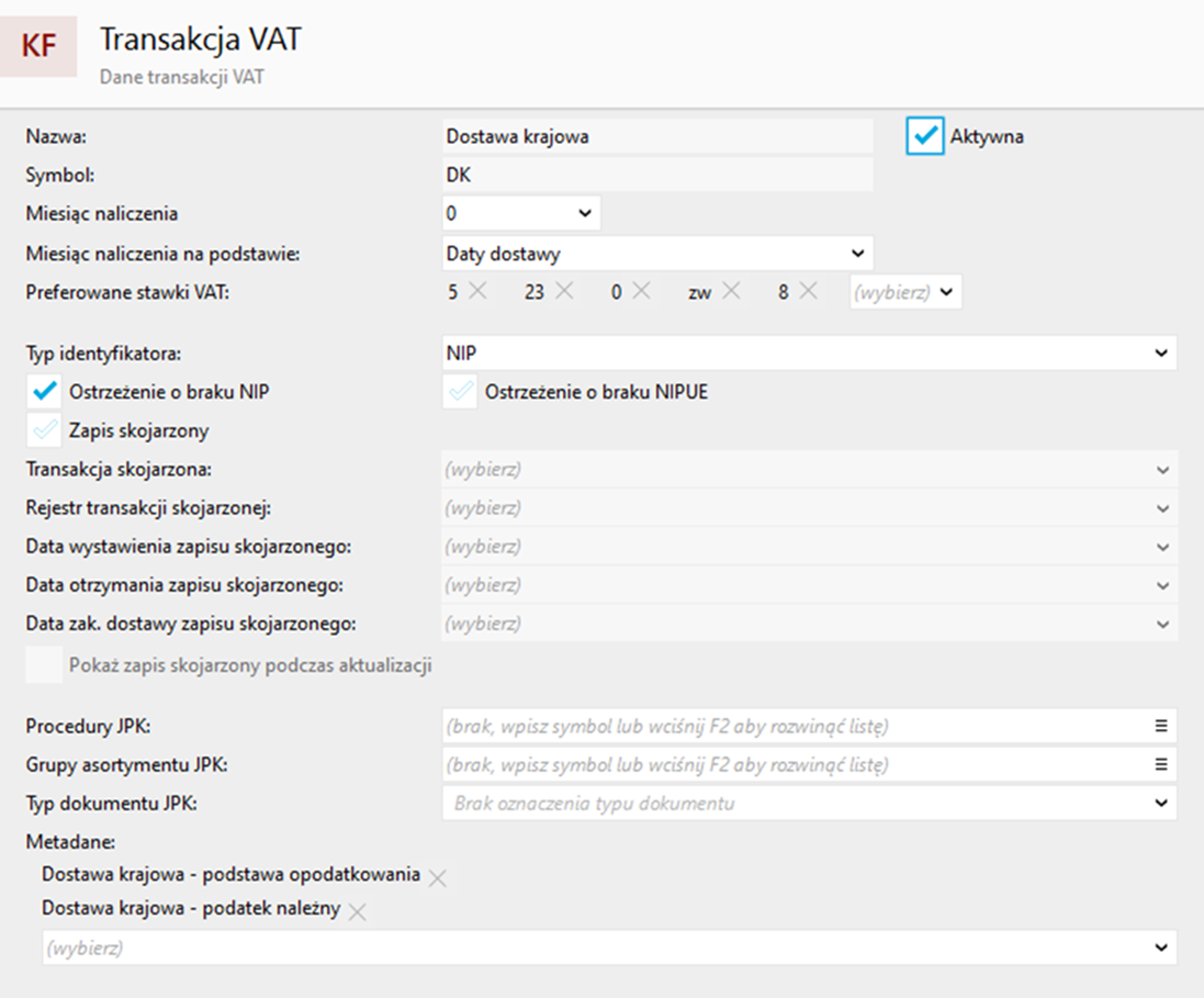The image size is (1204, 998).
Task: Remove VAT rate 8 from preferred rates
Action: (x=808, y=291)
